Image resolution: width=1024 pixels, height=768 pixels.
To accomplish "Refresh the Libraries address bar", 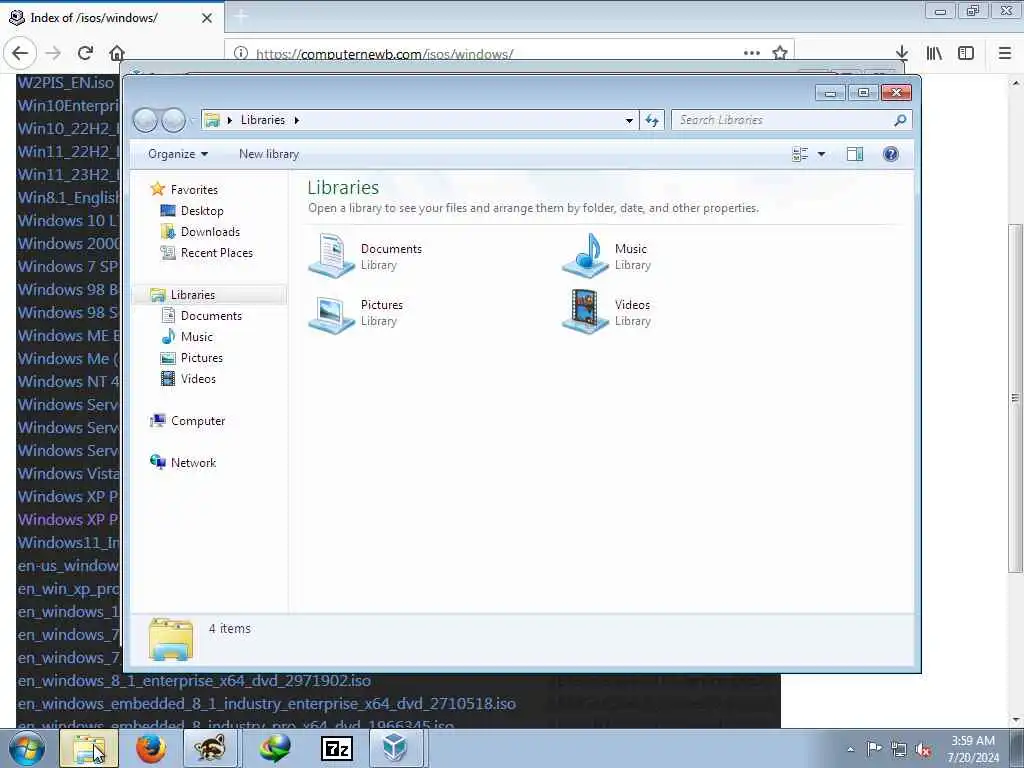I will 652,120.
